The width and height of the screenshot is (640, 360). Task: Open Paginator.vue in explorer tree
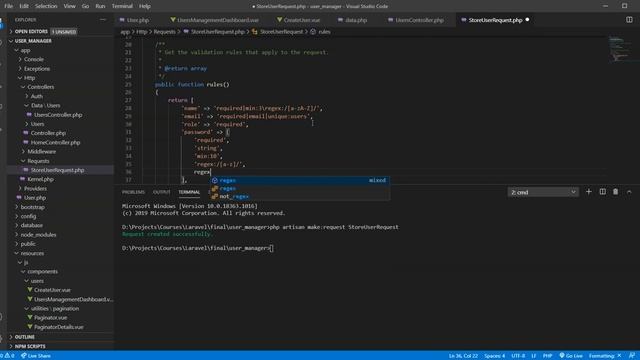point(60,318)
